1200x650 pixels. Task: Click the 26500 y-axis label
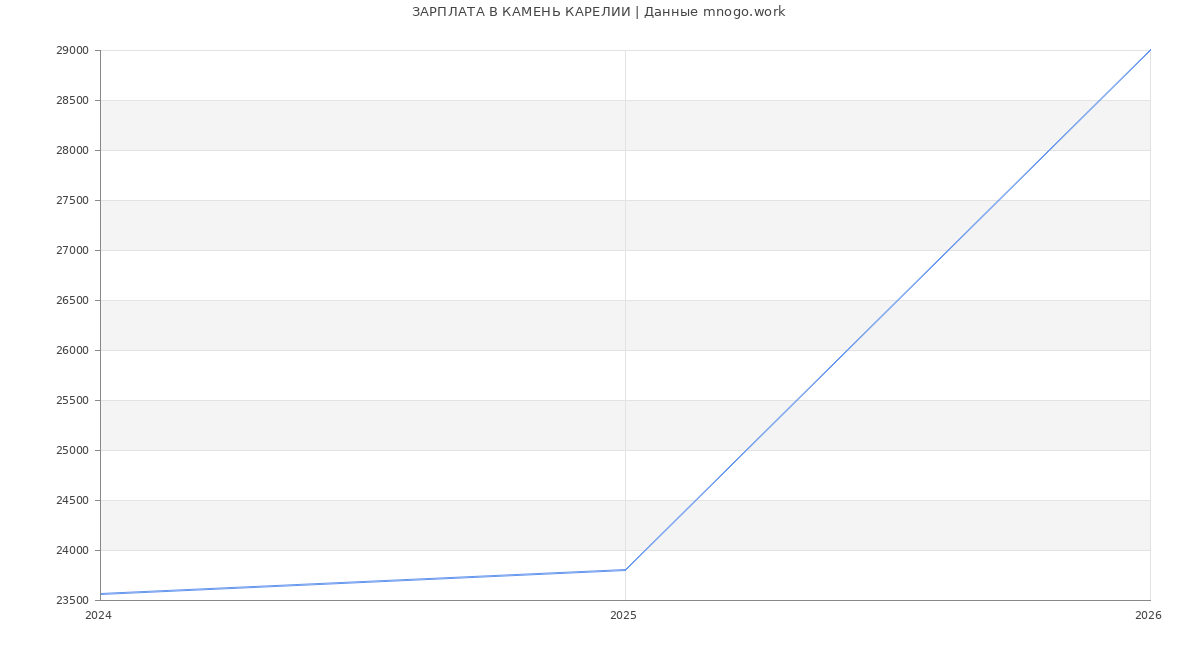pos(72,301)
